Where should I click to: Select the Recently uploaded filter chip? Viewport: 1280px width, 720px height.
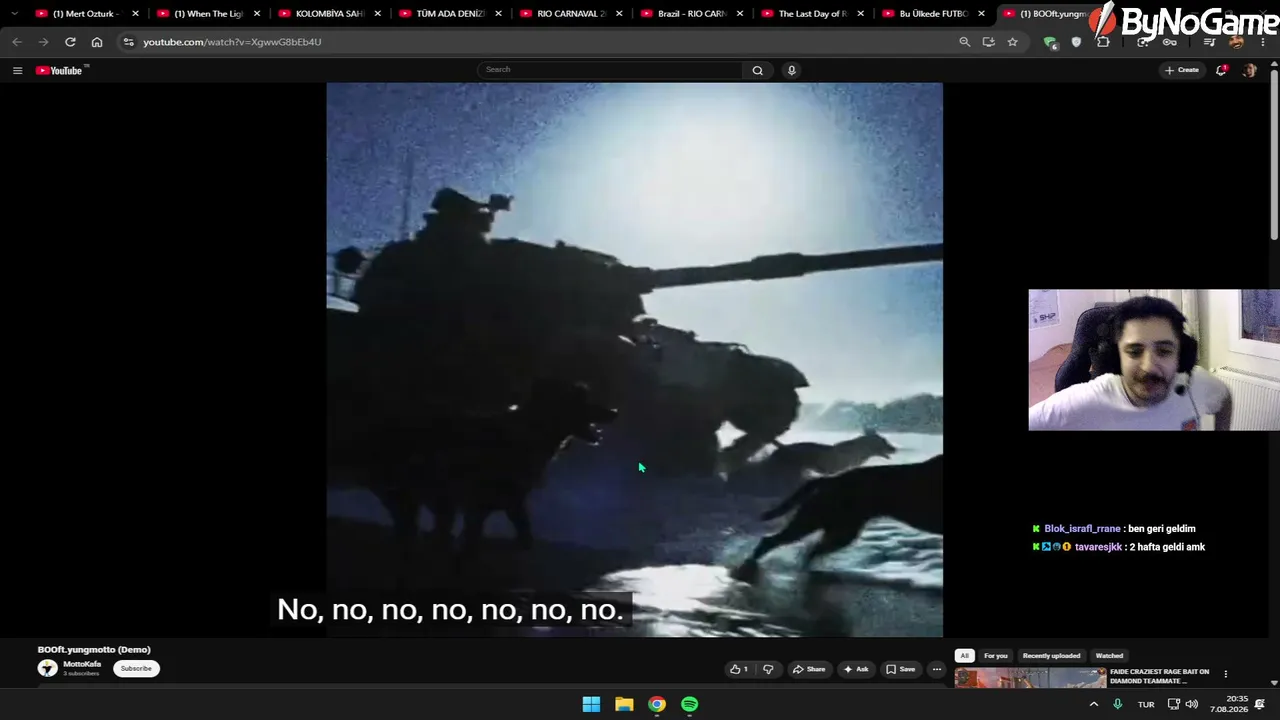click(x=1051, y=656)
